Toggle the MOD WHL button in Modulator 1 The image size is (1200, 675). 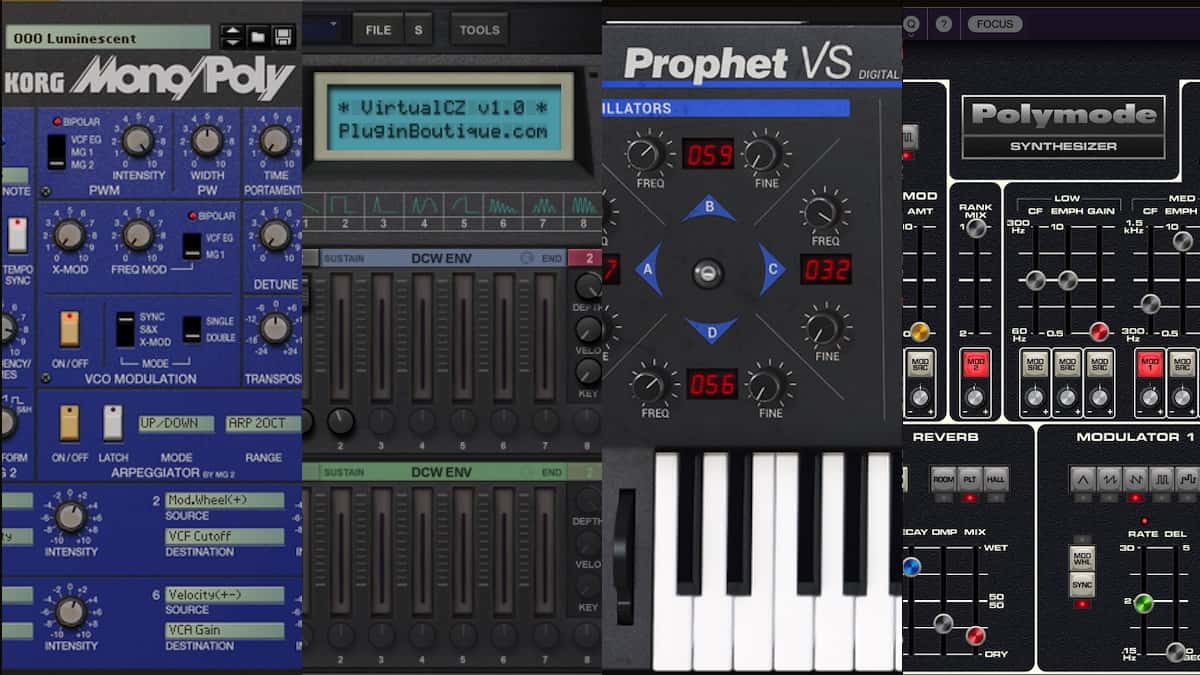point(1082,558)
